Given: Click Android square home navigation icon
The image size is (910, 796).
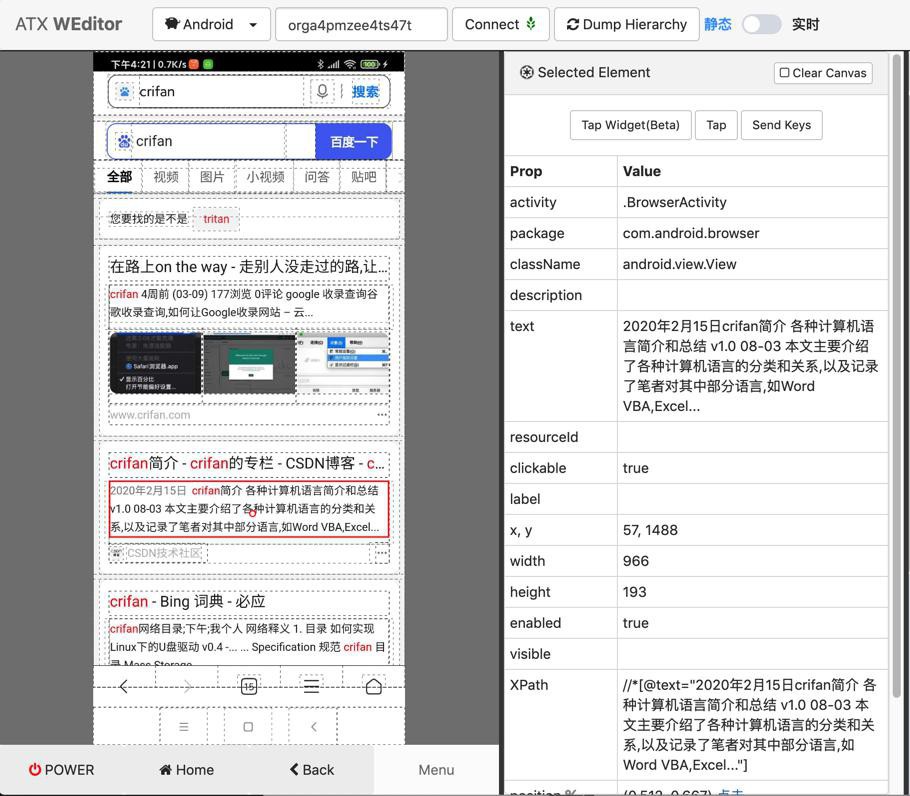Looking at the screenshot, I should (248, 726).
